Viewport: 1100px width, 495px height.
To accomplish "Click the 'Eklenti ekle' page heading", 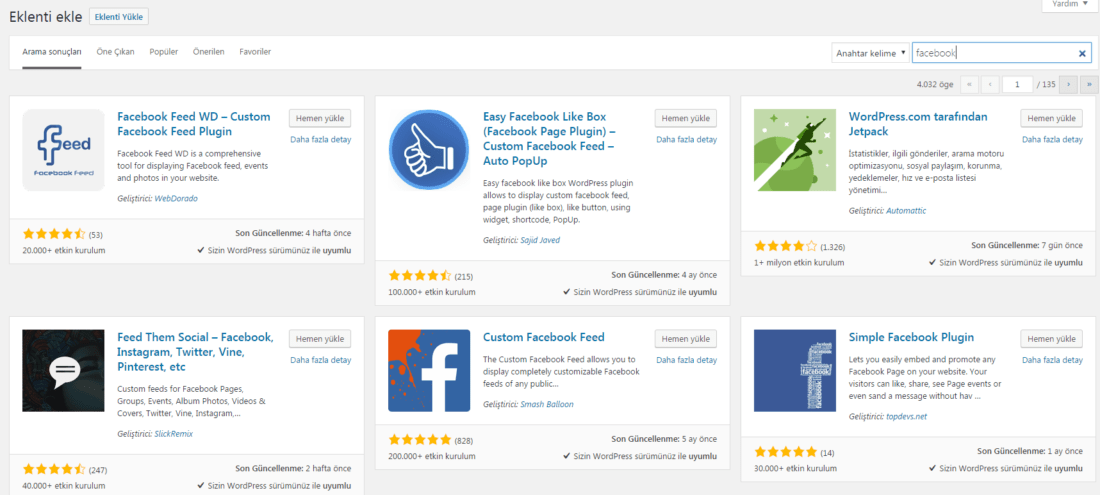I will (x=46, y=16).
